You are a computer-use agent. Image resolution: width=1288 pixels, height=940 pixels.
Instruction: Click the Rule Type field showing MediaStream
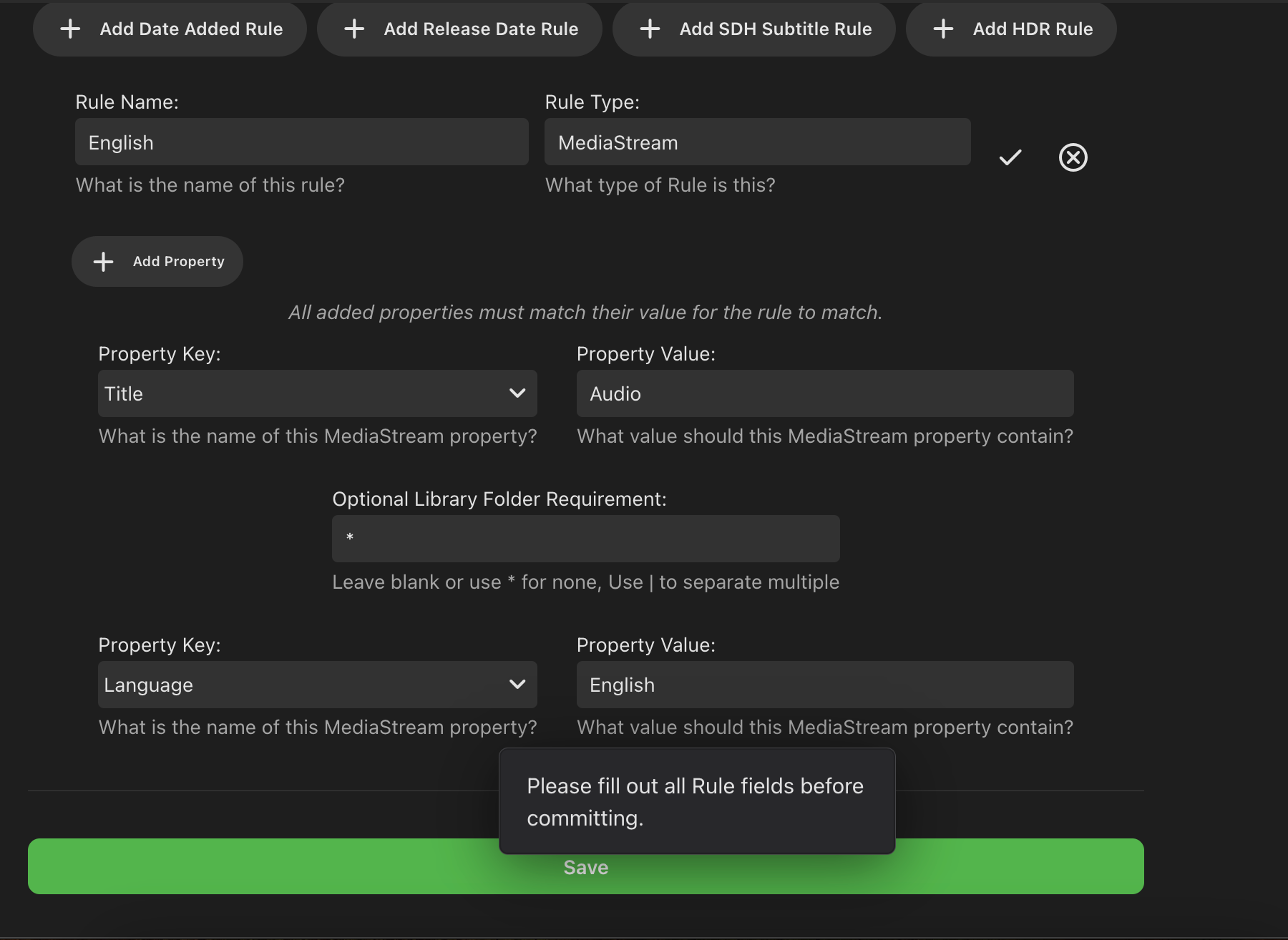757,142
